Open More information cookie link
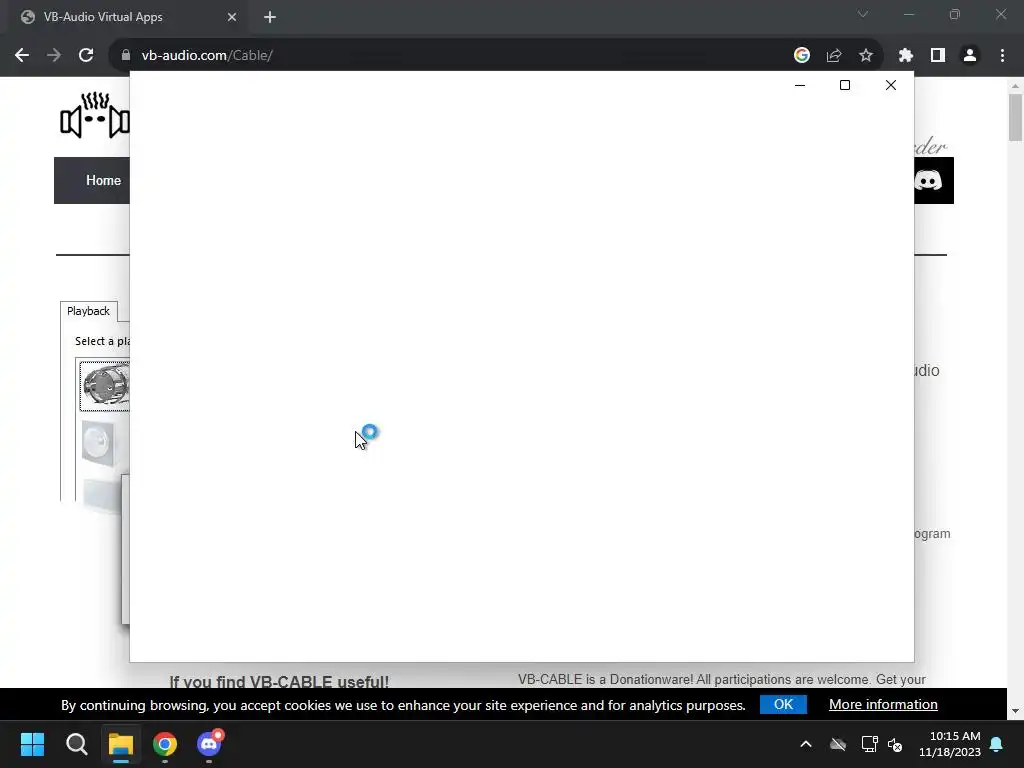The height and width of the screenshot is (768, 1024). [883, 705]
